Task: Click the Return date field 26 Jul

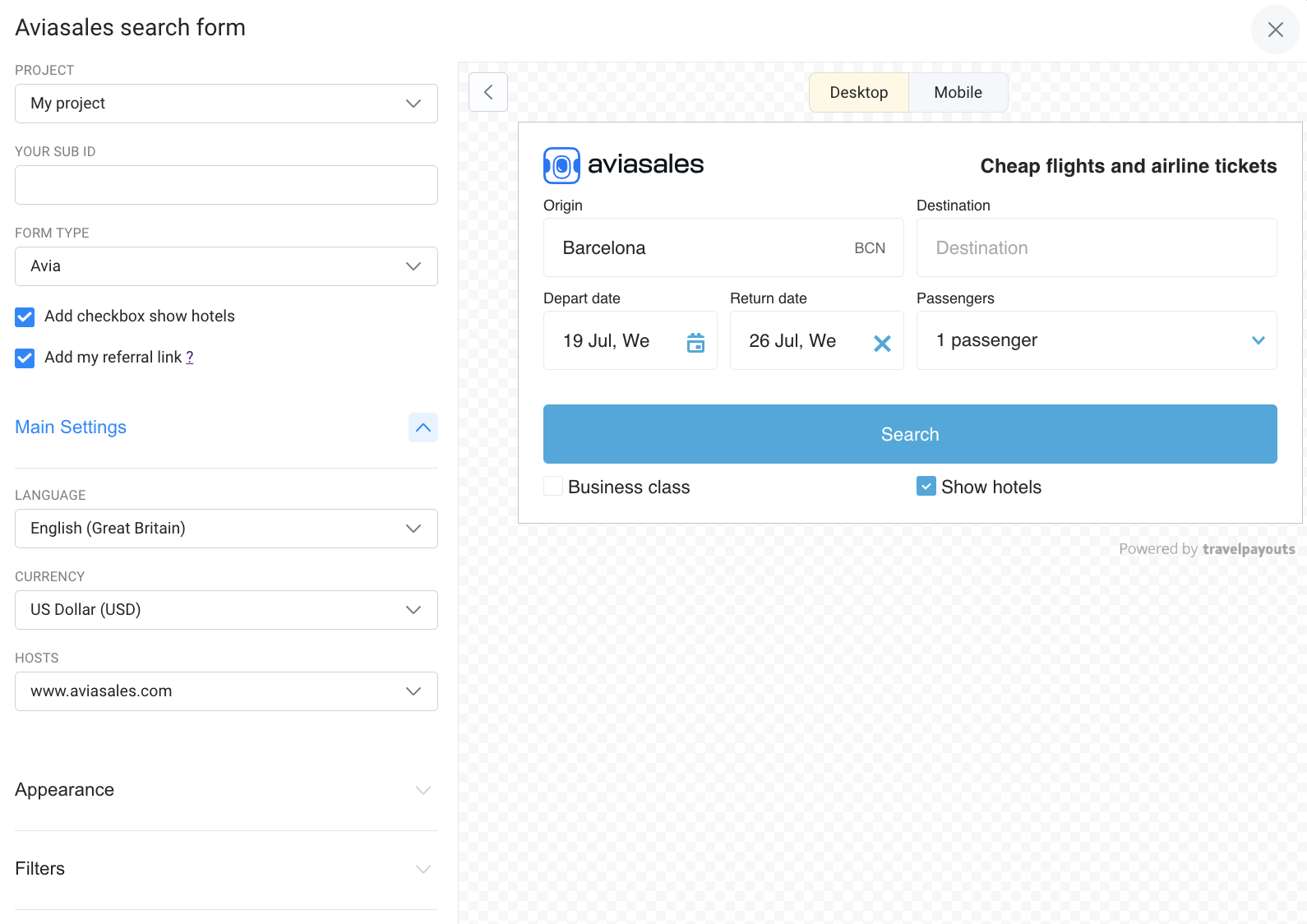Action: tap(817, 340)
